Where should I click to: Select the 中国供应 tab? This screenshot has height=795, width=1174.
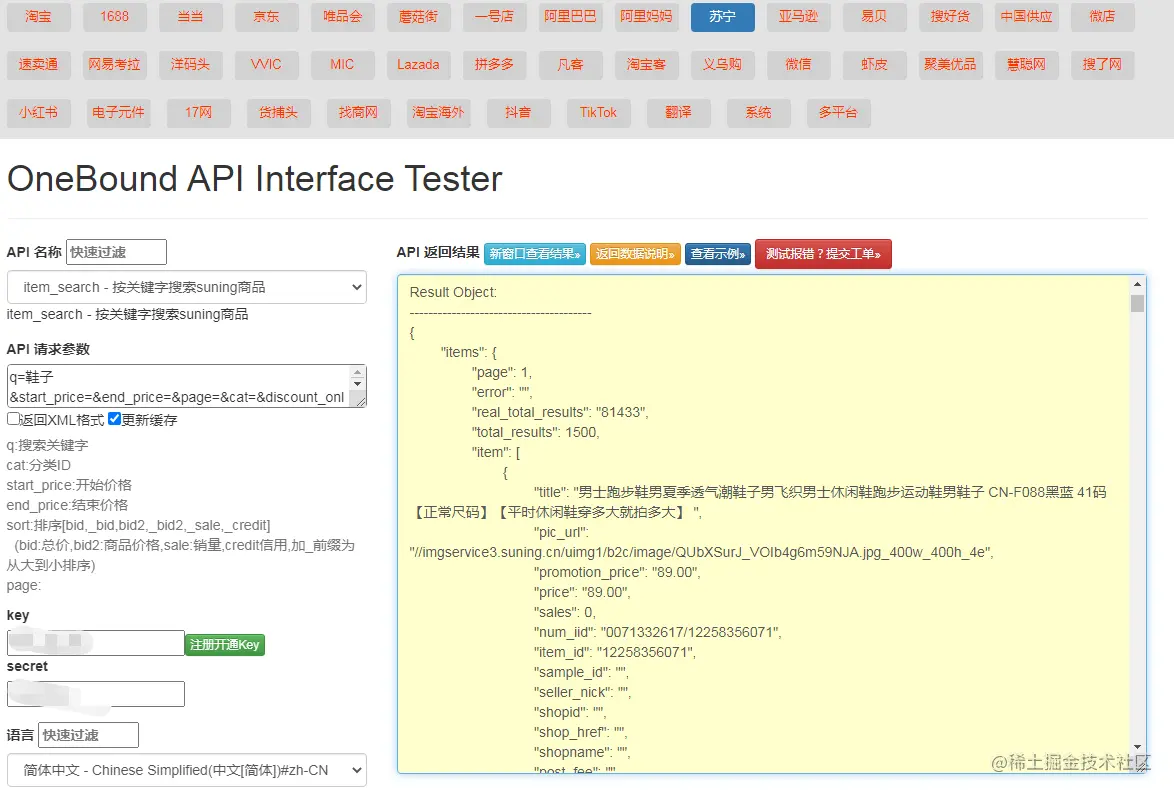[x=1027, y=16]
